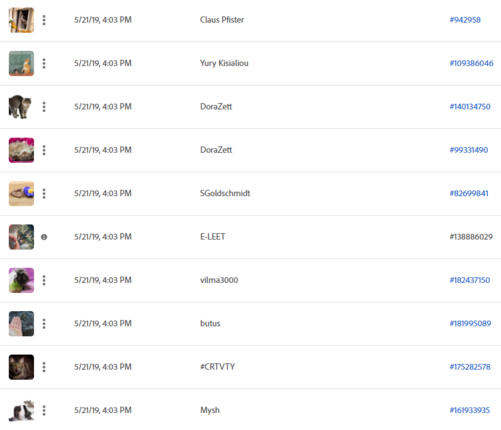Viewport: 501px width, 430px height.
Task: Open the more-options menu for Claus Pfister row
Action: [x=44, y=20]
